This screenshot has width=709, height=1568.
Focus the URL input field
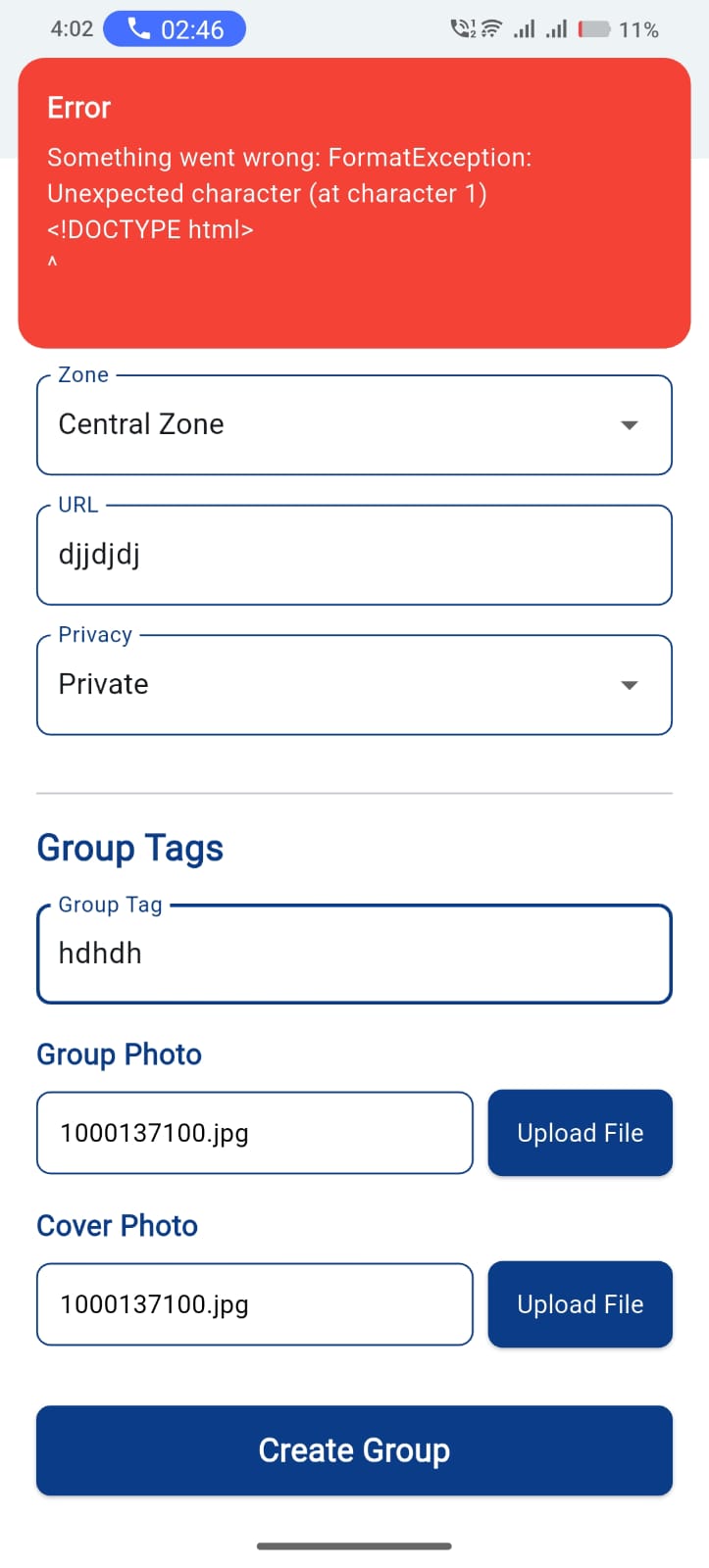[x=354, y=556]
